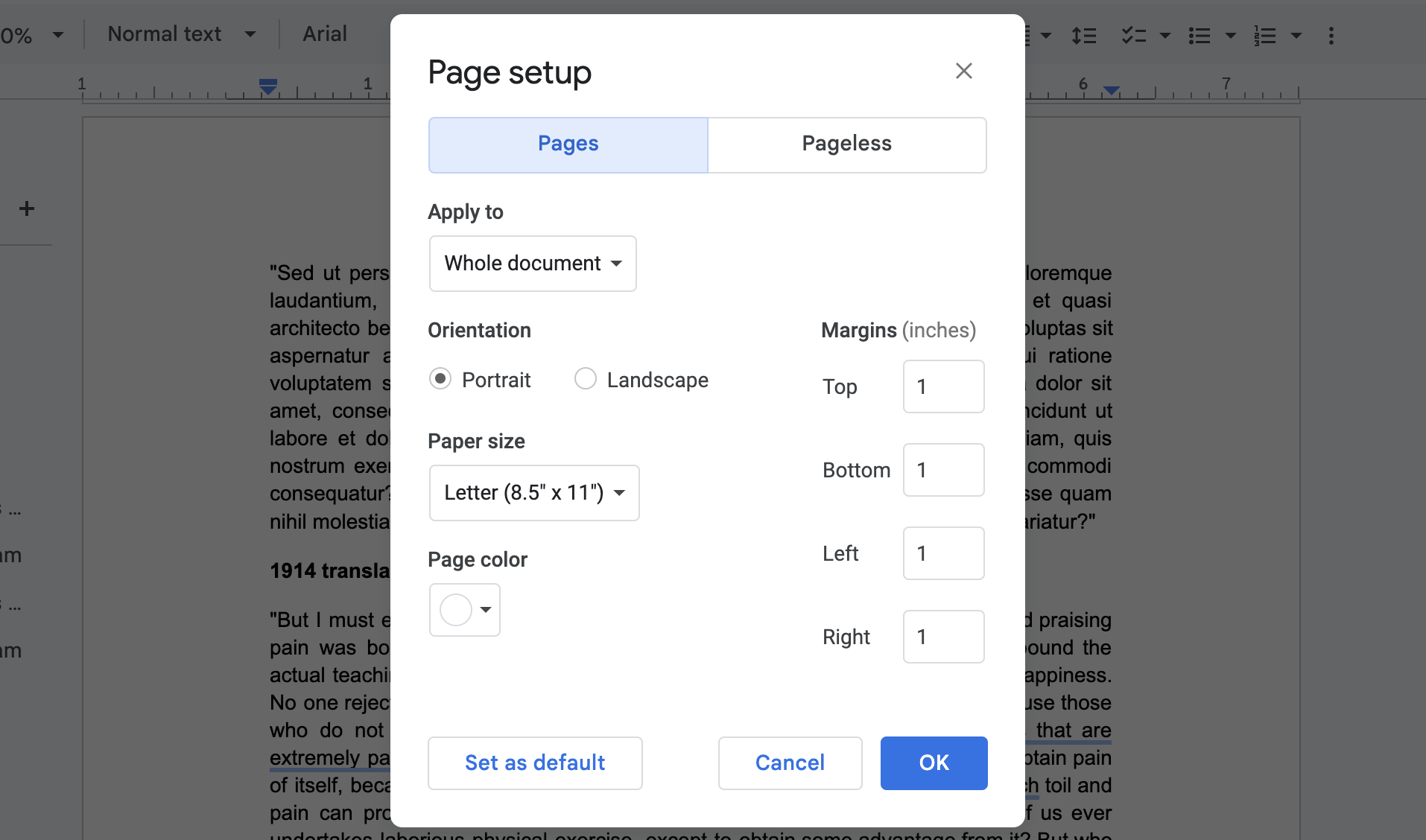Screen dimensions: 1426x840
Task: Confirm page settings with OK
Action: coord(933,763)
